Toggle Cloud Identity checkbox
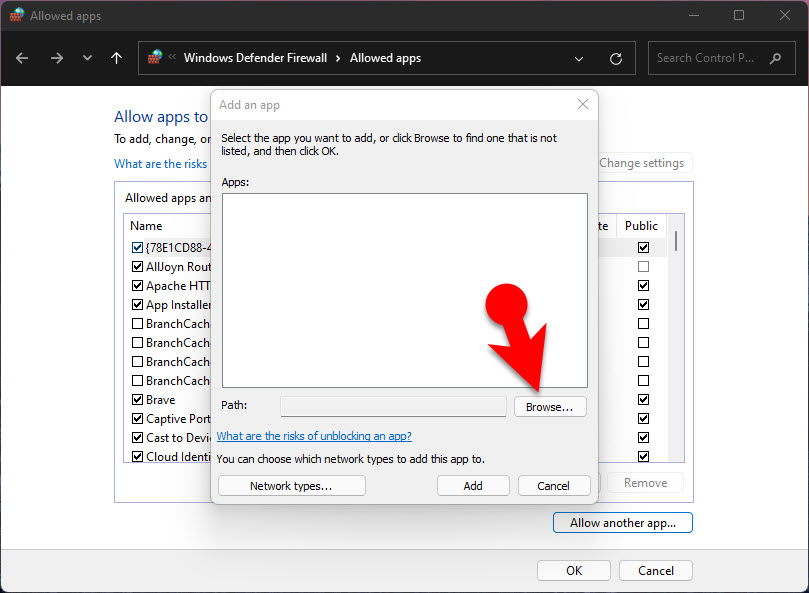Screen dimensions: 809x593 pyautogui.click(x=137, y=457)
